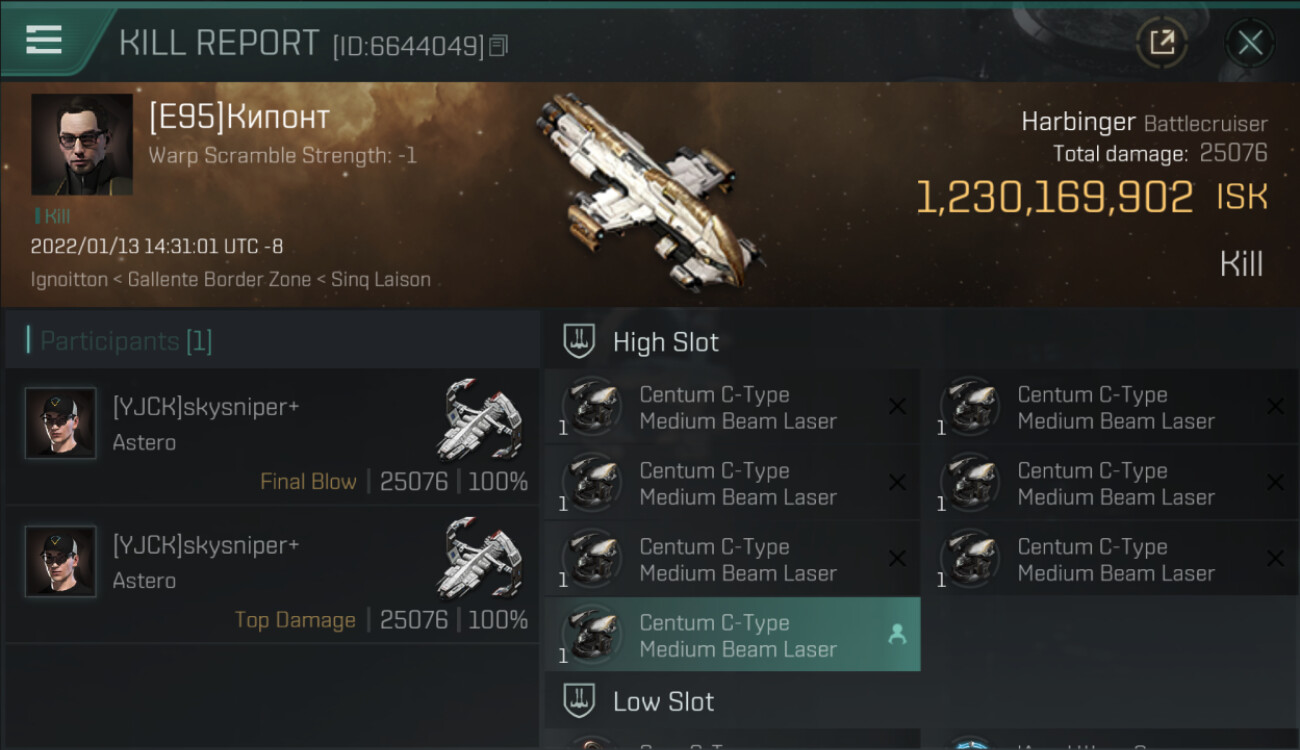Image resolution: width=1300 pixels, height=750 pixels.
Task: Close the kill report window
Action: 1249,42
